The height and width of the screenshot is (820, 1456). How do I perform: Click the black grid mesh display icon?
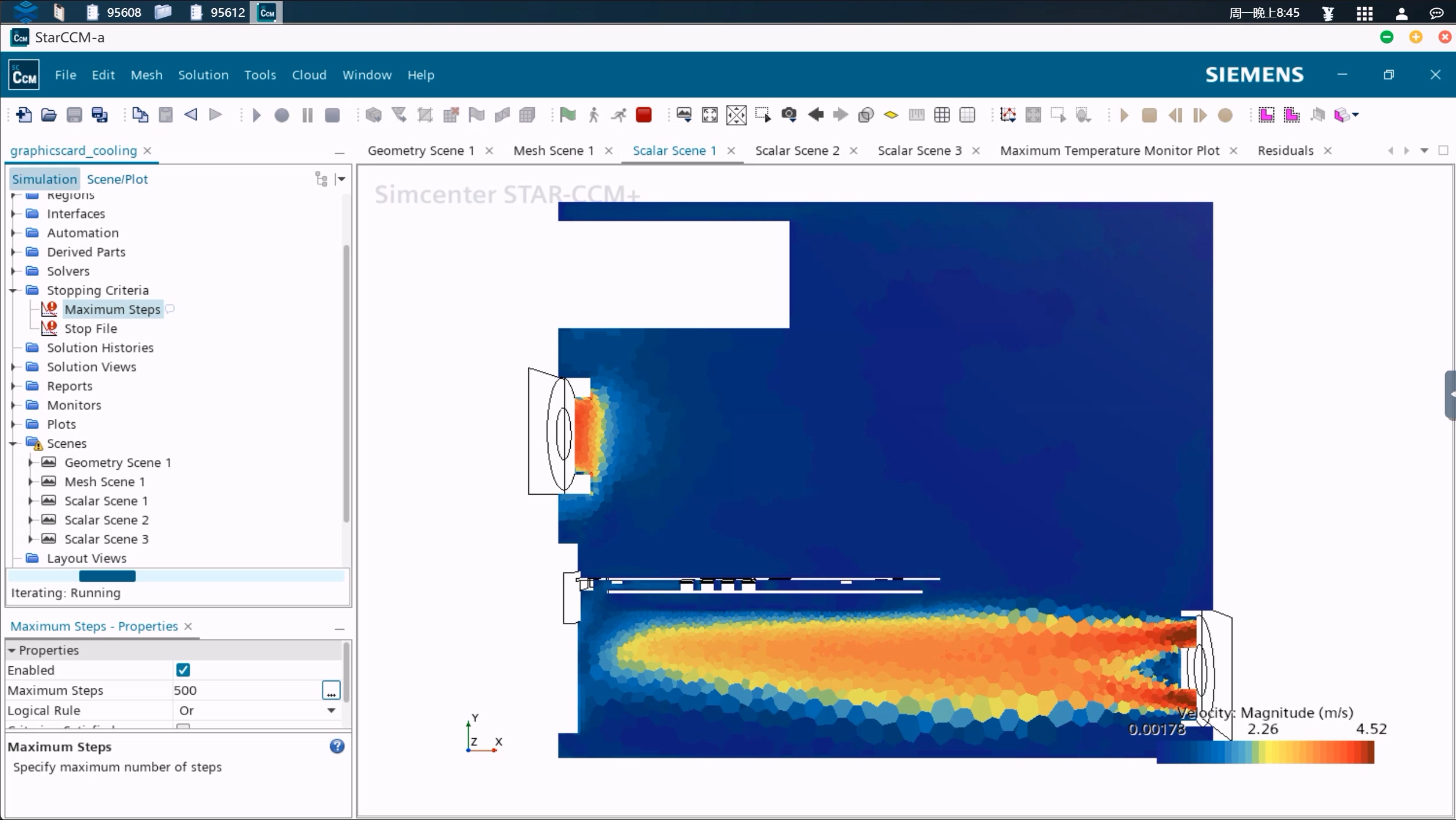click(942, 115)
